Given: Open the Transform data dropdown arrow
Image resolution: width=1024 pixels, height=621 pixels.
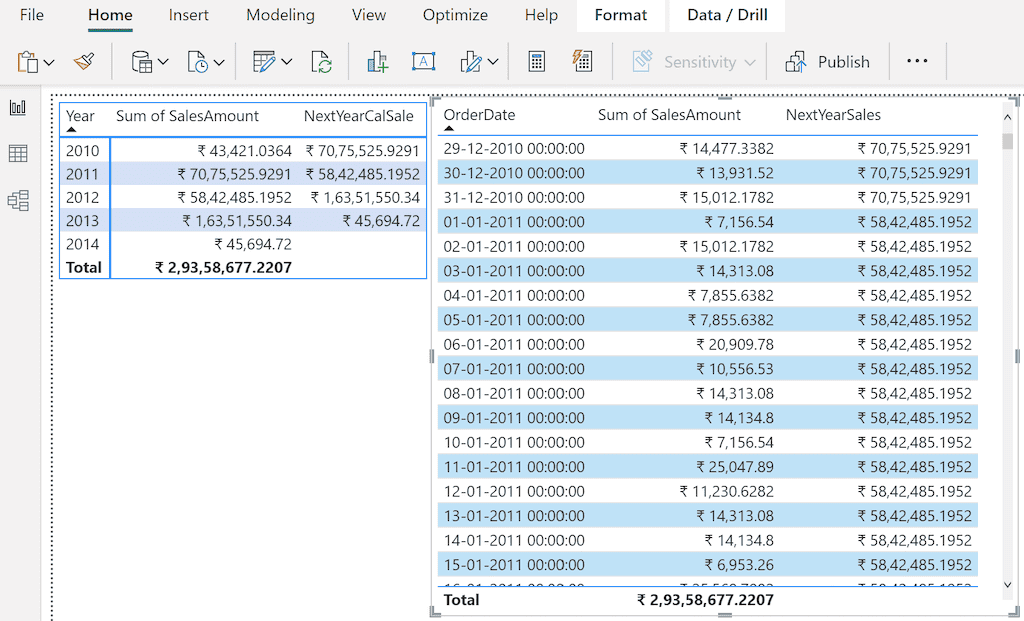Looking at the screenshot, I should (287, 61).
